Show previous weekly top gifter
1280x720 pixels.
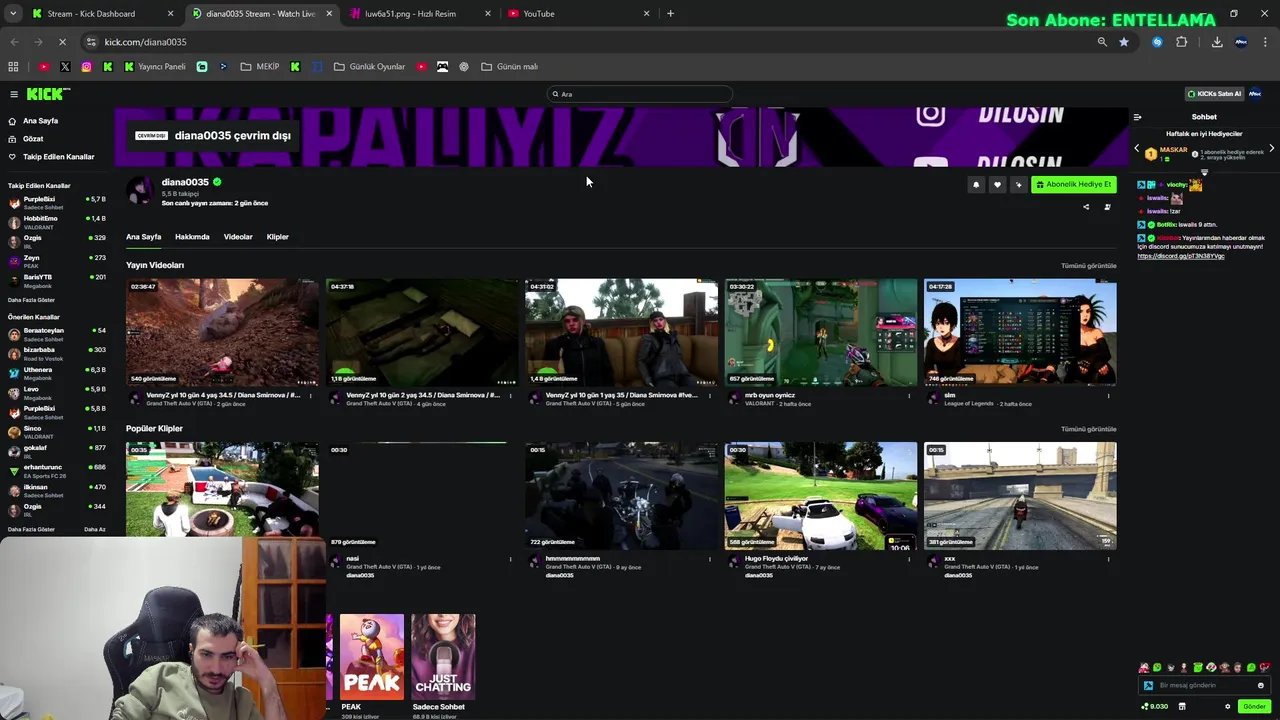click(1136, 148)
